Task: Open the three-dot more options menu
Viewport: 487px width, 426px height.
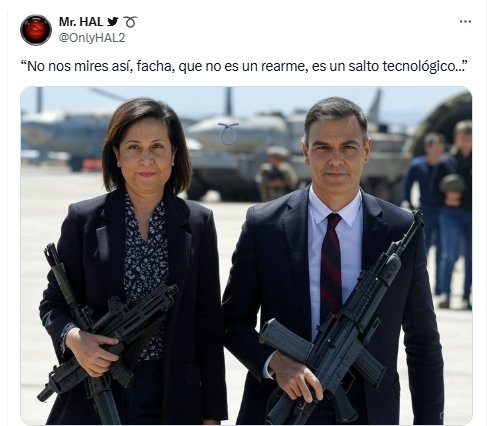Action: tap(465, 22)
